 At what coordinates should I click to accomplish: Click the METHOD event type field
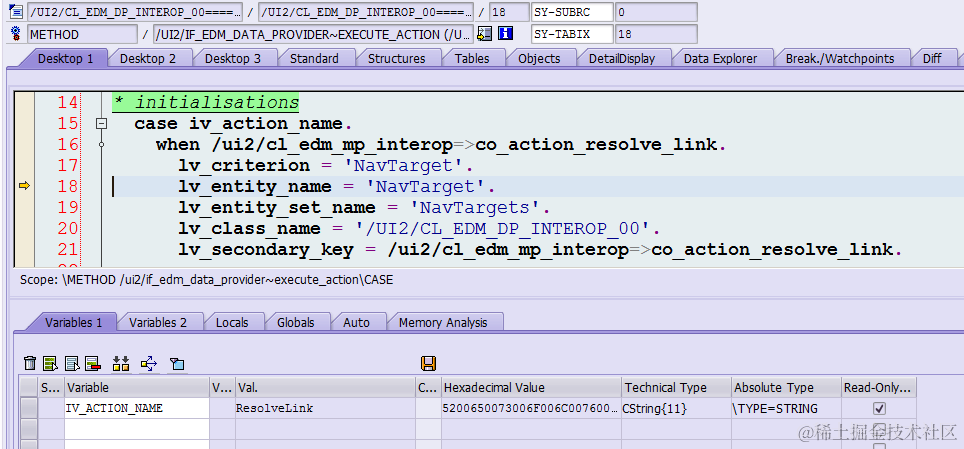pos(82,34)
